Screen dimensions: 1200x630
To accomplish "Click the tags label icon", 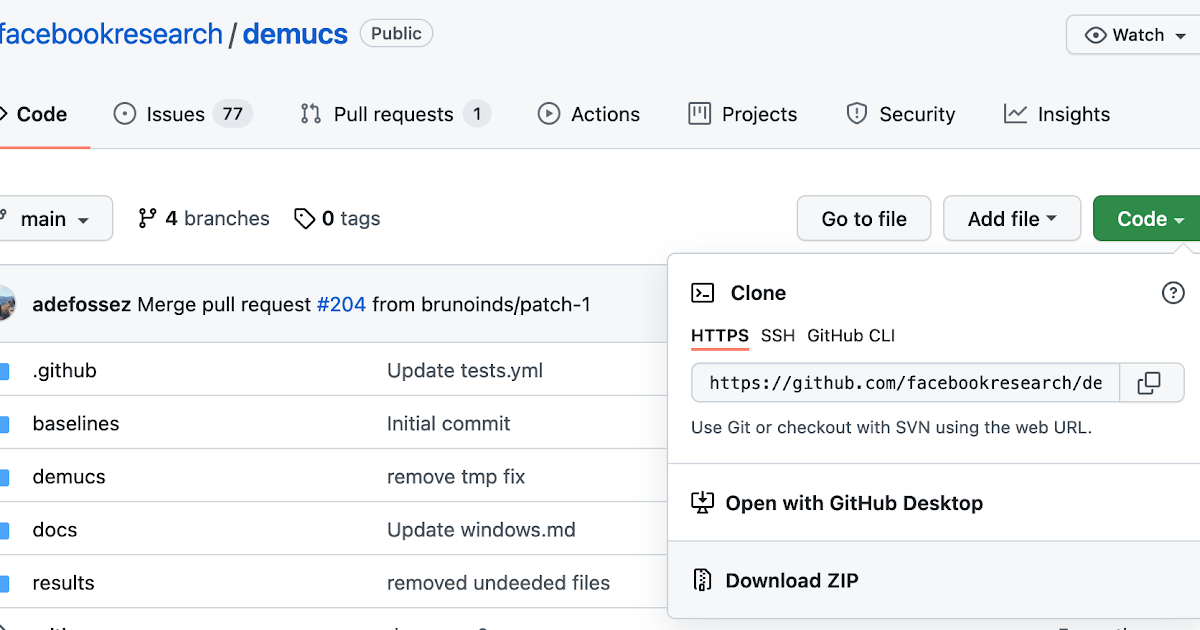I will (x=304, y=218).
